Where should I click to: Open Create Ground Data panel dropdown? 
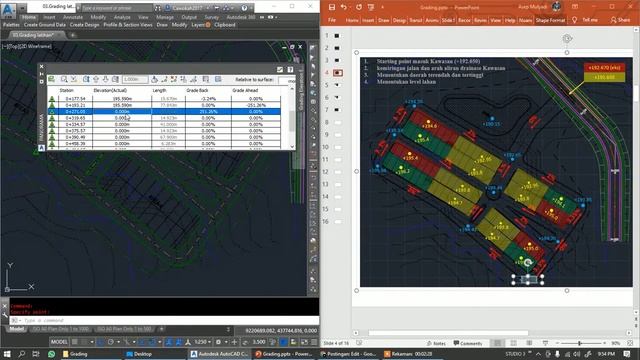(x=45, y=25)
